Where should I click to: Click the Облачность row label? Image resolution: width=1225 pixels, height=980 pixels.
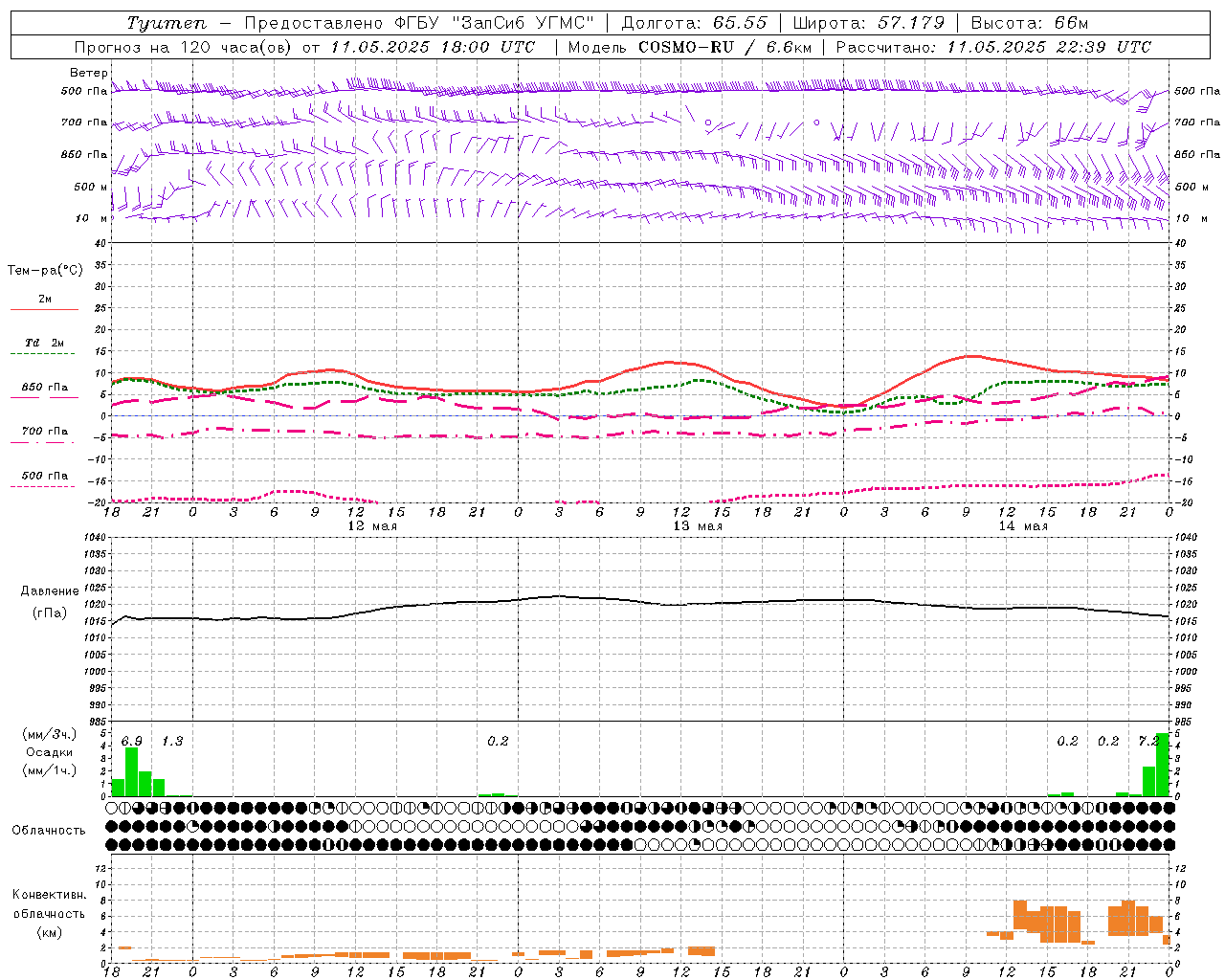pyautogui.click(x=49, y=830)
